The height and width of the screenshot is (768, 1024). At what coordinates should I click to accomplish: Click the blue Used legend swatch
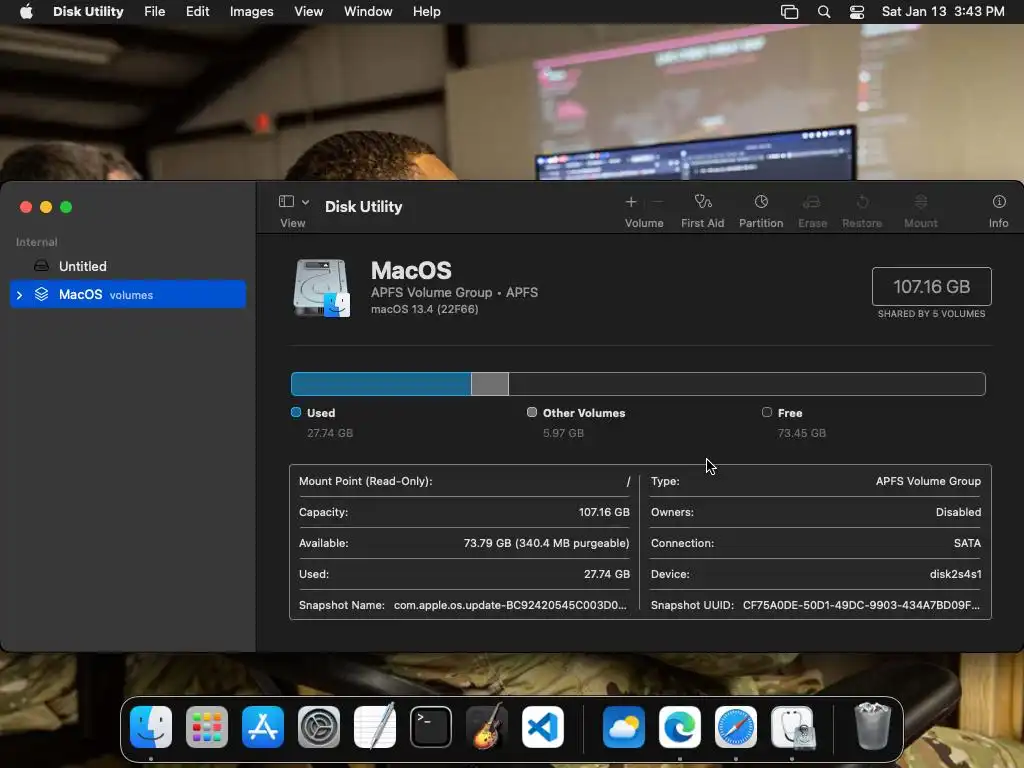click(296, 412)
